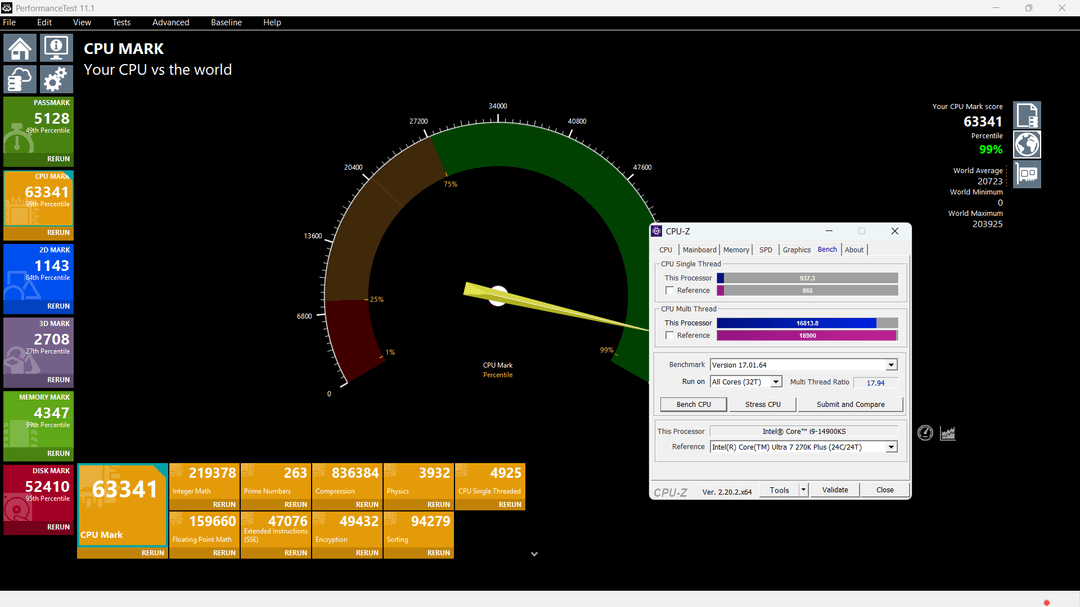Click the Validate button in CPU-Z
This screenshot has width=1080, height=607.
click(835, 490)
